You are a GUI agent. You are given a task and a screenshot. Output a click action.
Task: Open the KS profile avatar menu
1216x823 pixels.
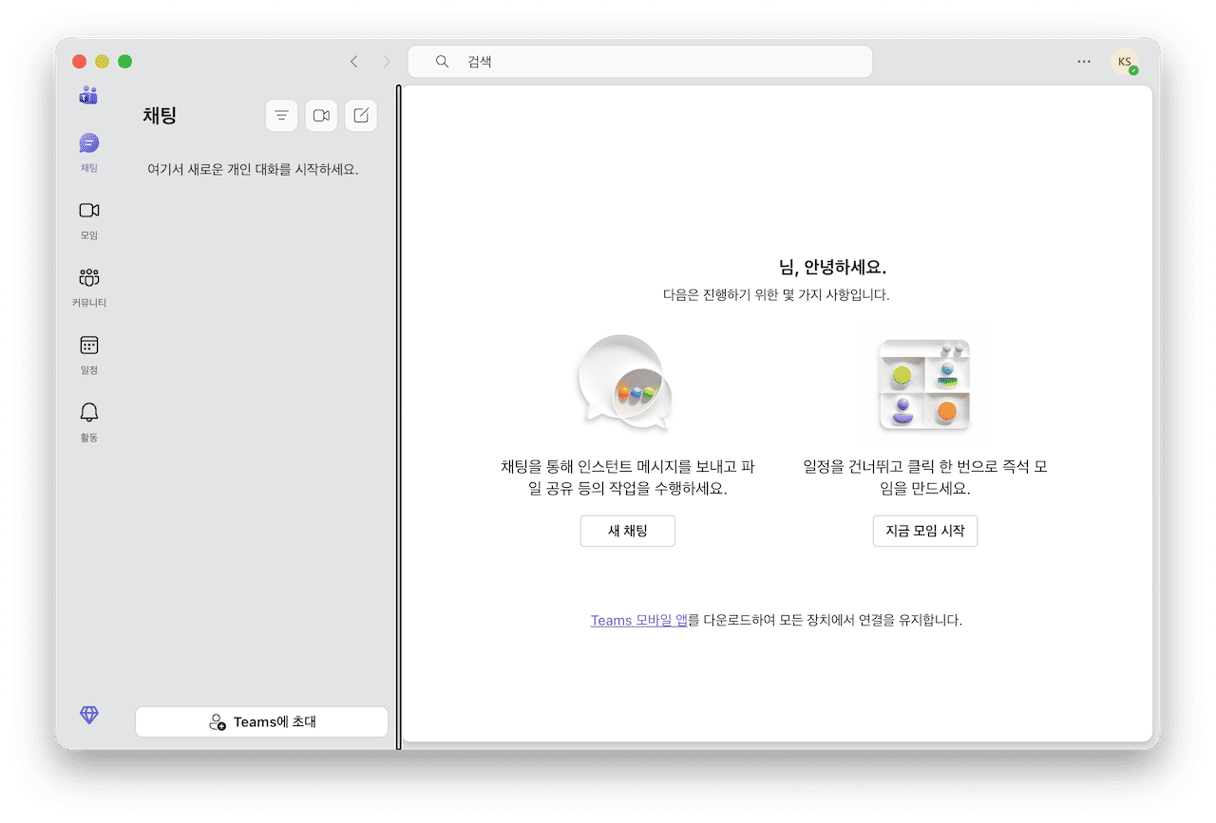coord(1125,62)
